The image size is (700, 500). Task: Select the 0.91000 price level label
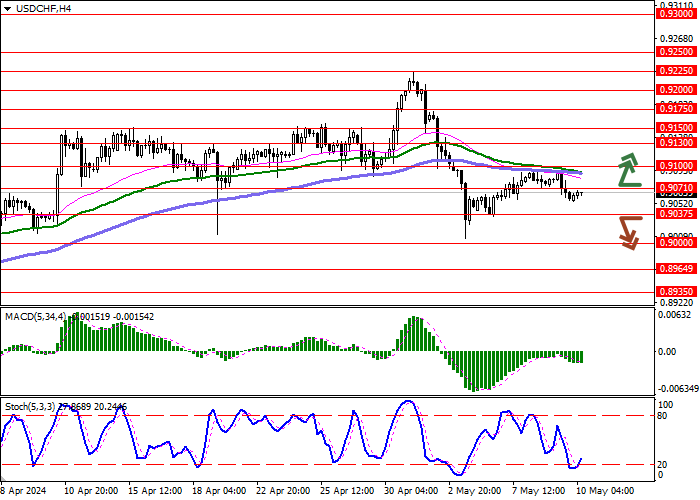tap(677, 166)
